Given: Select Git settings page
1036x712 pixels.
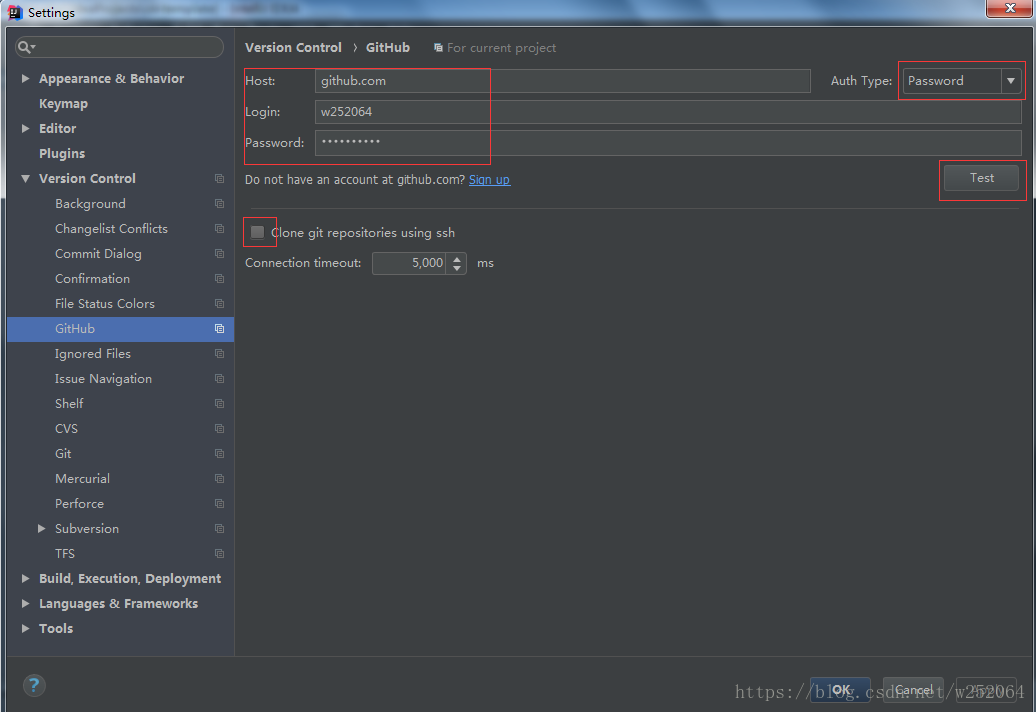Looking at the screenshot, I should click(x=63, y=454).
